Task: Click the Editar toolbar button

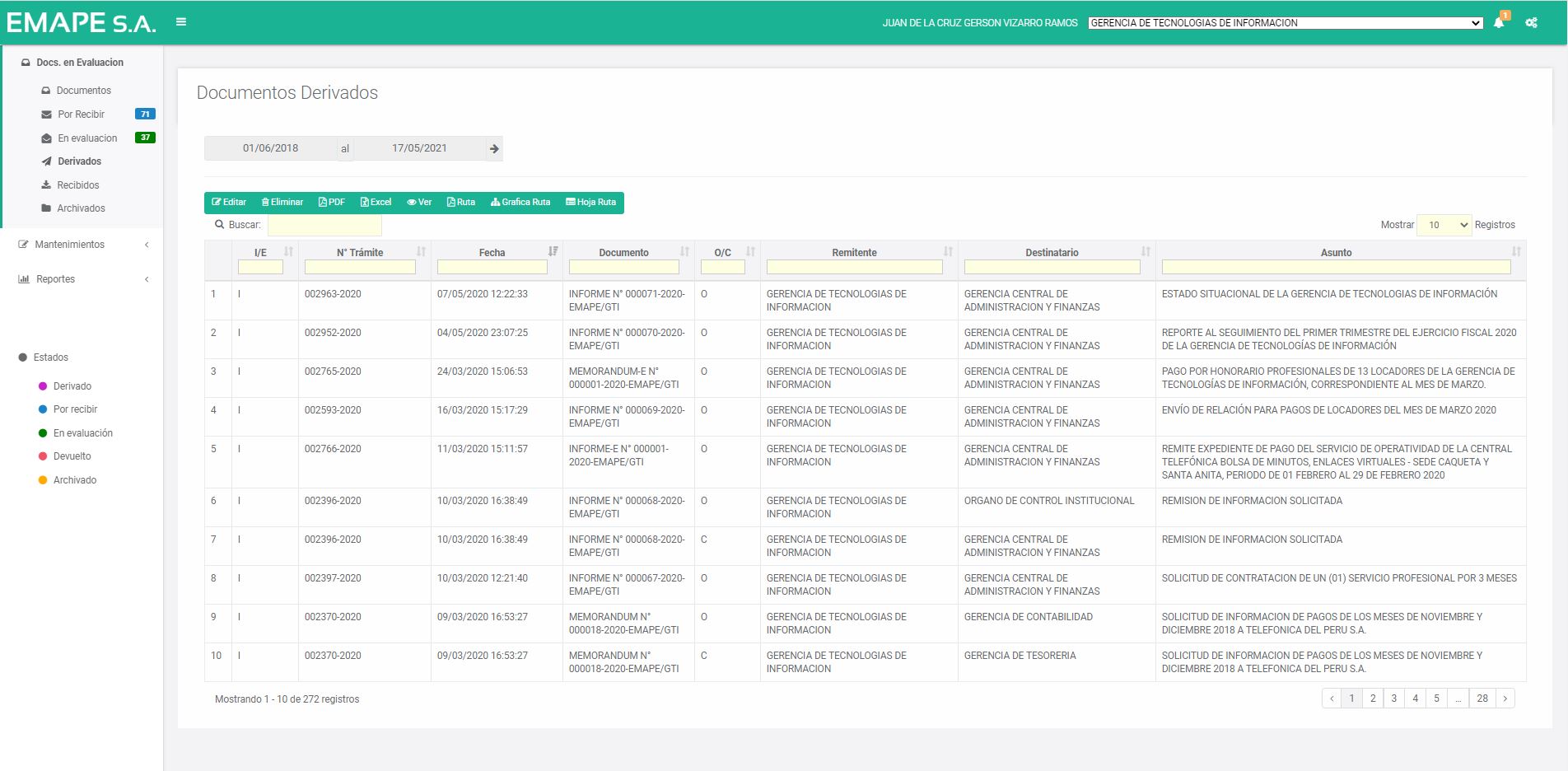Action: pyautogui.click(x=229, y=203)
